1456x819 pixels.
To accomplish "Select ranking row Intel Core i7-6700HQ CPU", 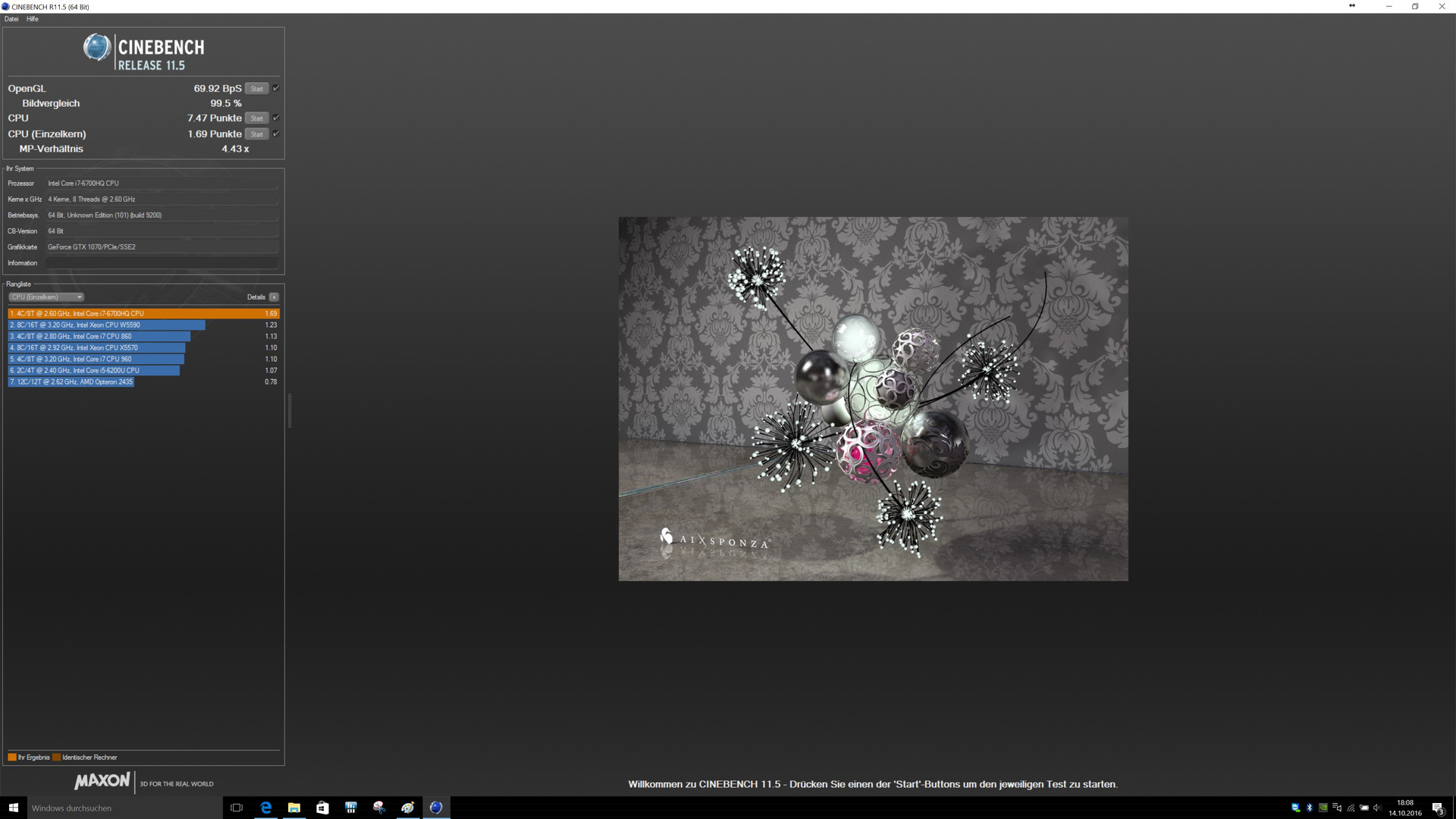I will tap(143, 313).
